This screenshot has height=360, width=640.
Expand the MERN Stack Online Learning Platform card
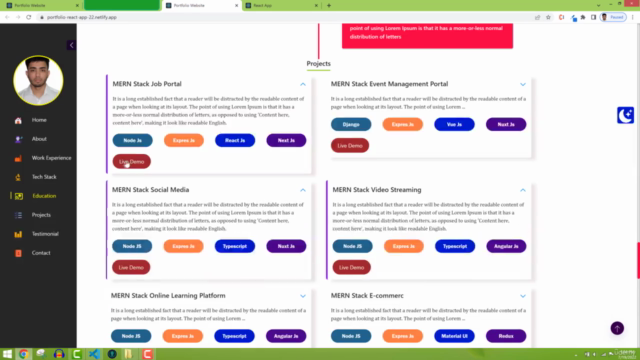303,296
